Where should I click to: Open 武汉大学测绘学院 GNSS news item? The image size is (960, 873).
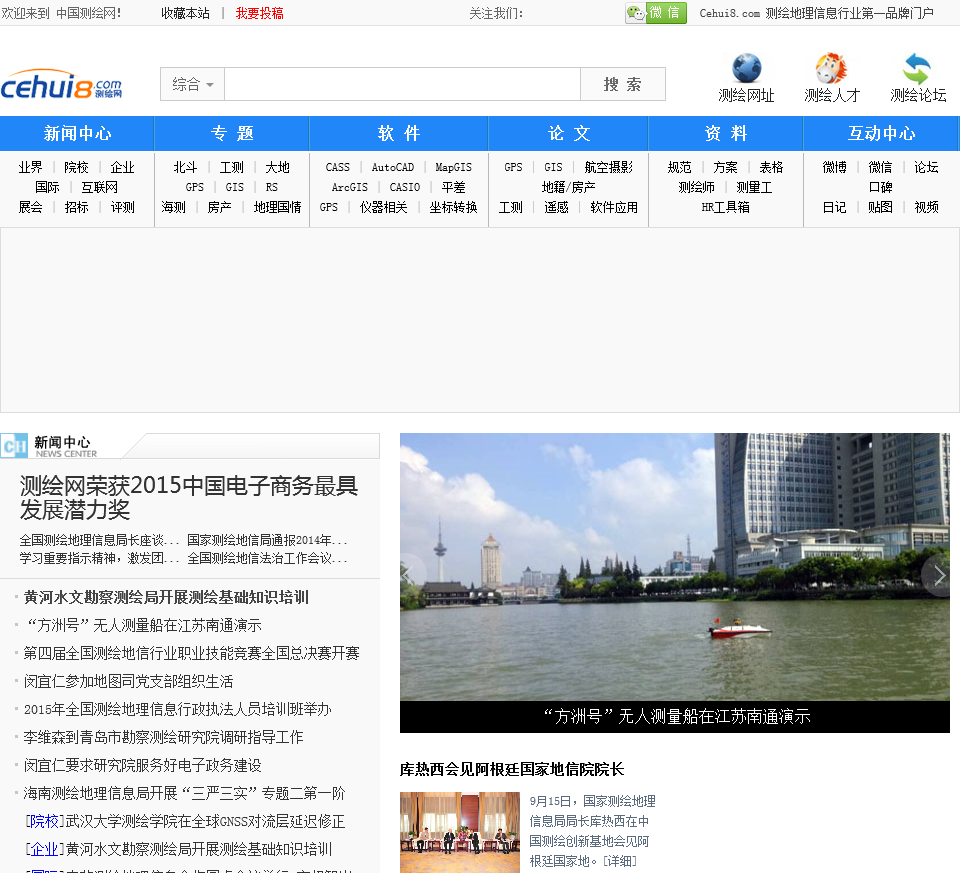tap(205, 821)
